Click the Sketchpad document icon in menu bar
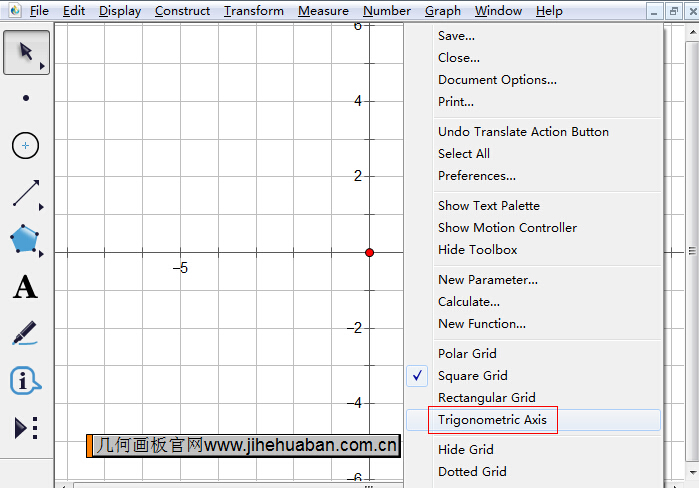The height and width of the screenshot is (488, 699). point(15,10)
